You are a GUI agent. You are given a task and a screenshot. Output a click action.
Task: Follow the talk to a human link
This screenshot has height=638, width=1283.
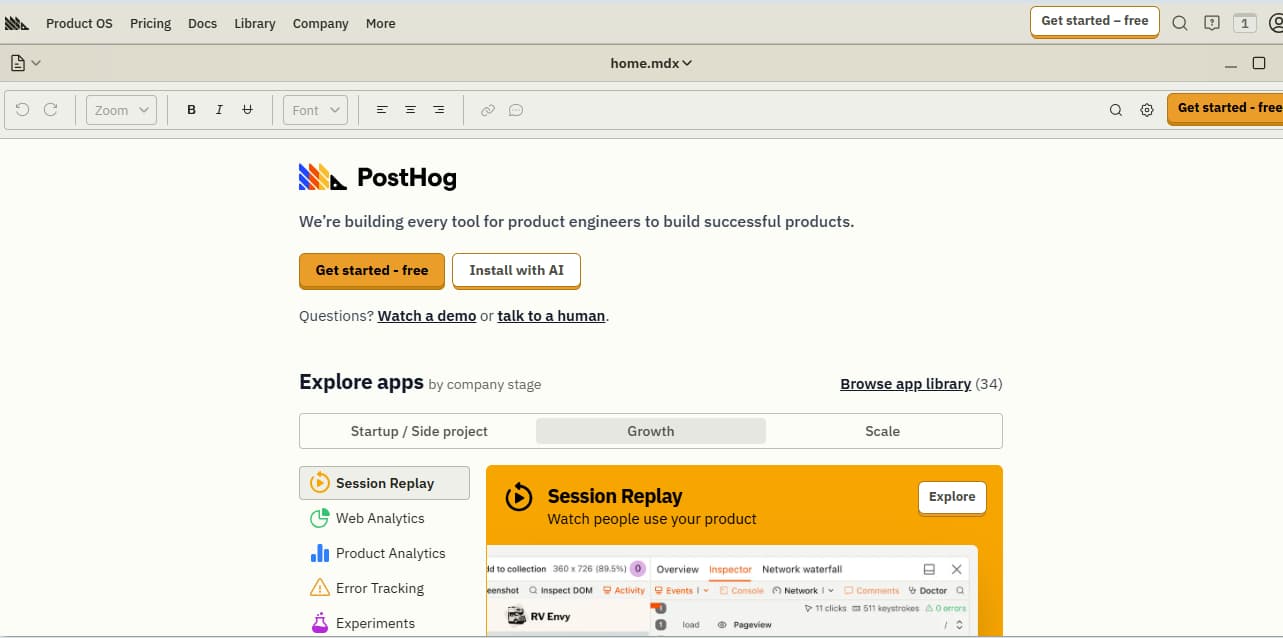[551, 316]
